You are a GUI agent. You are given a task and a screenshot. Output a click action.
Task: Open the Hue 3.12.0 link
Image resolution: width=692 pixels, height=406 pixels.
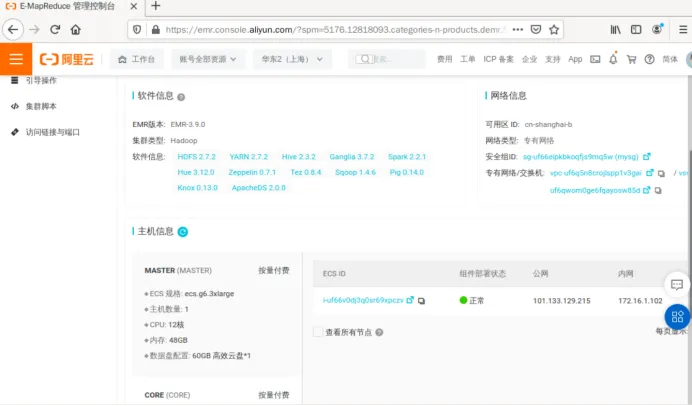[x=196, y=172]
